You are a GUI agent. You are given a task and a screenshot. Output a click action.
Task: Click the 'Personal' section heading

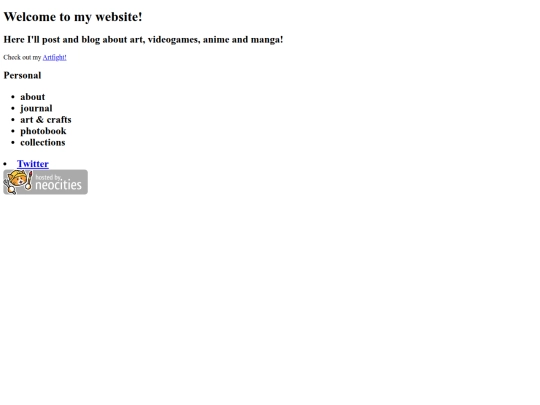(22, 75)
